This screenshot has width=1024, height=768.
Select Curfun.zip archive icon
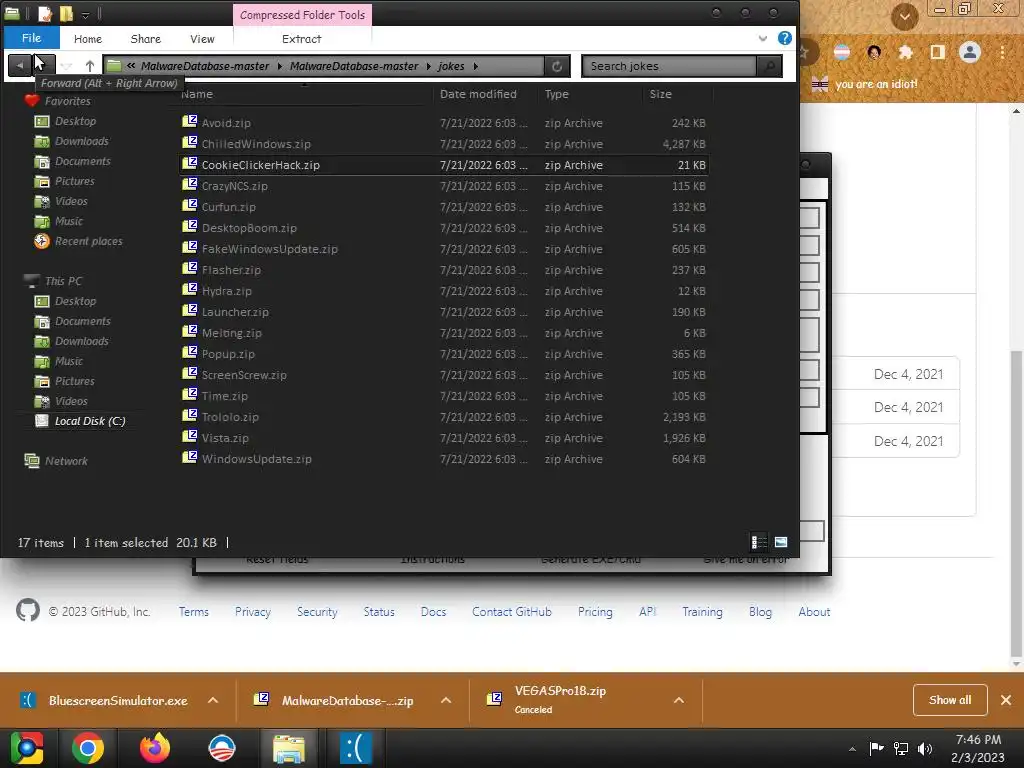tap(189, 205)
